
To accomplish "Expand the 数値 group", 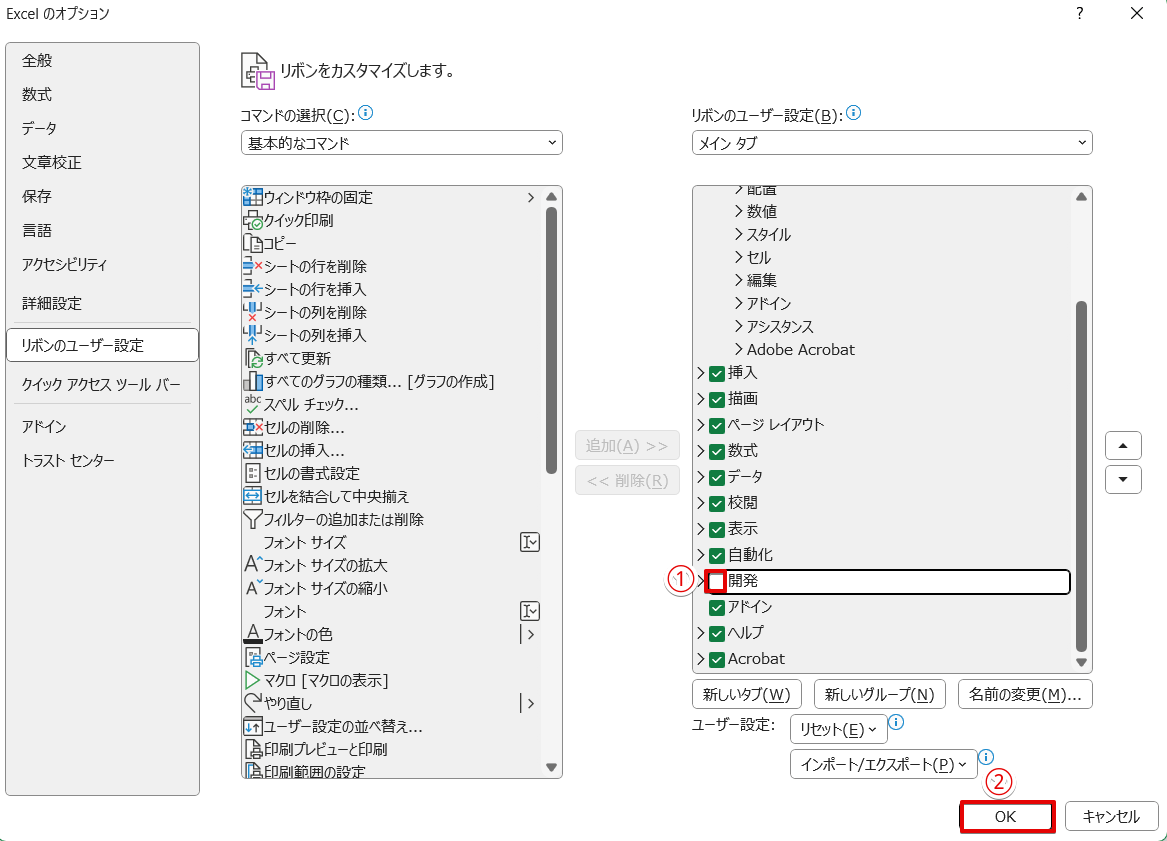I will click(x=738, y=211).
